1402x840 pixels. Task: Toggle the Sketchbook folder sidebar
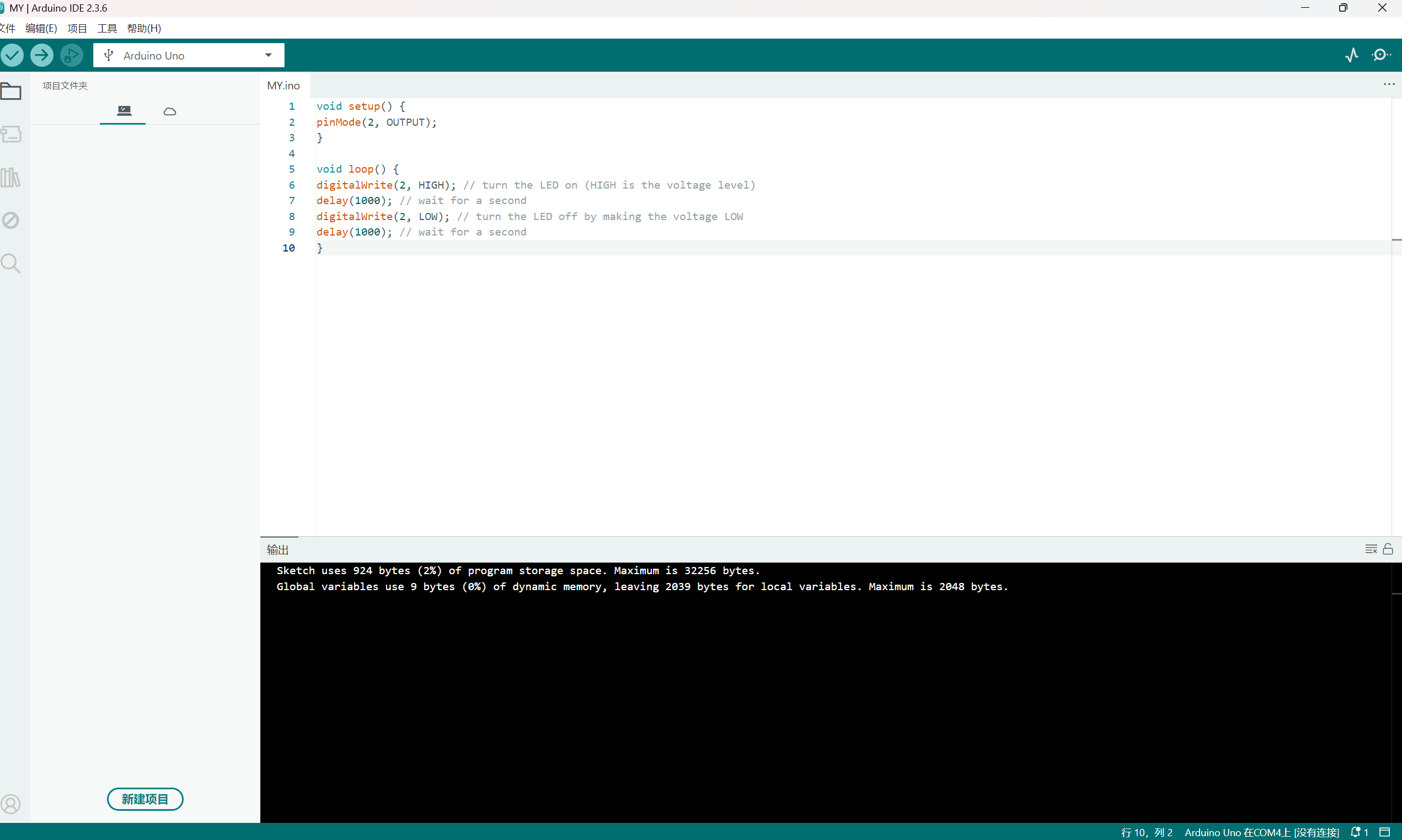tap(12, 91)
